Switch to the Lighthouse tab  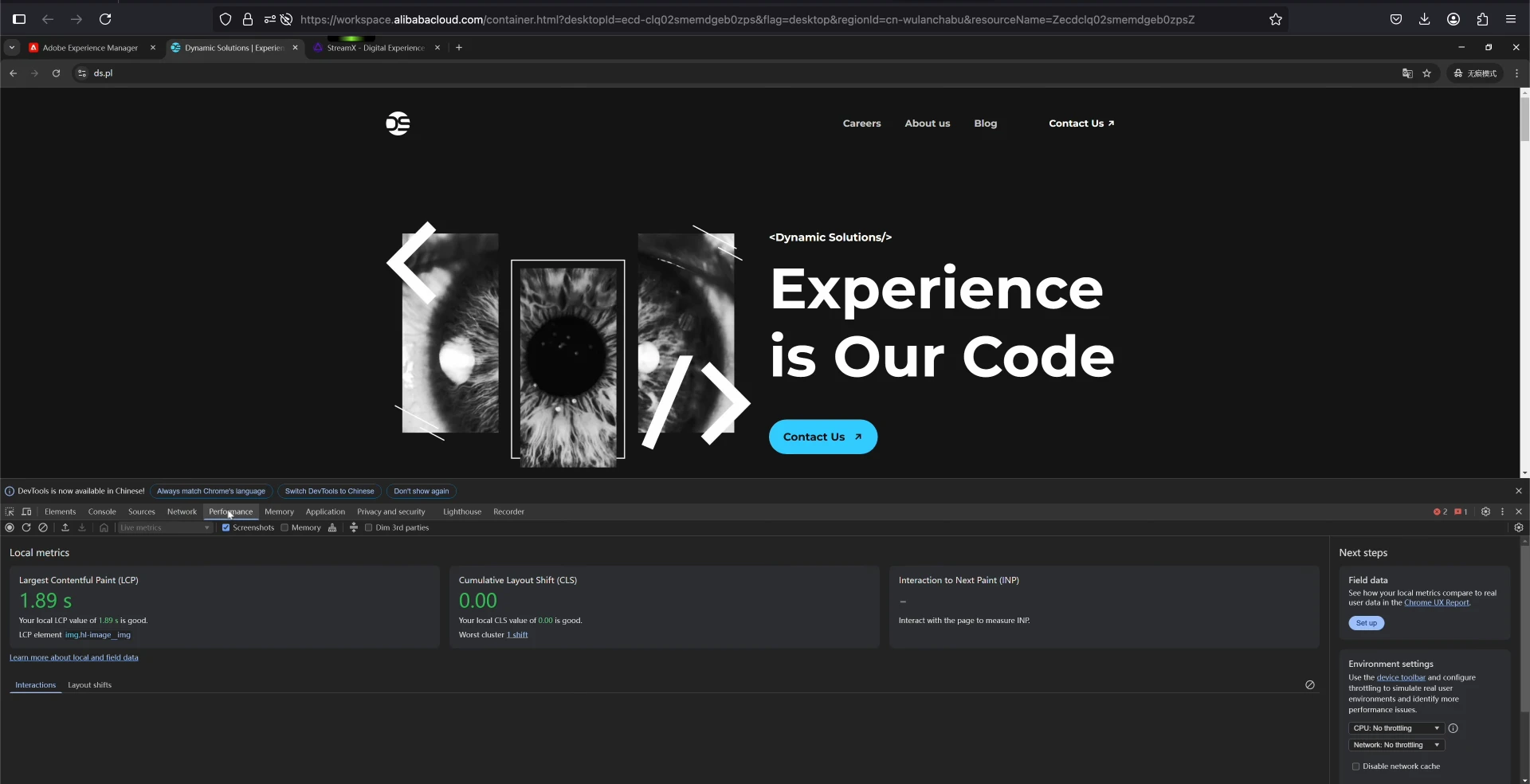click(x=462, y=512)
